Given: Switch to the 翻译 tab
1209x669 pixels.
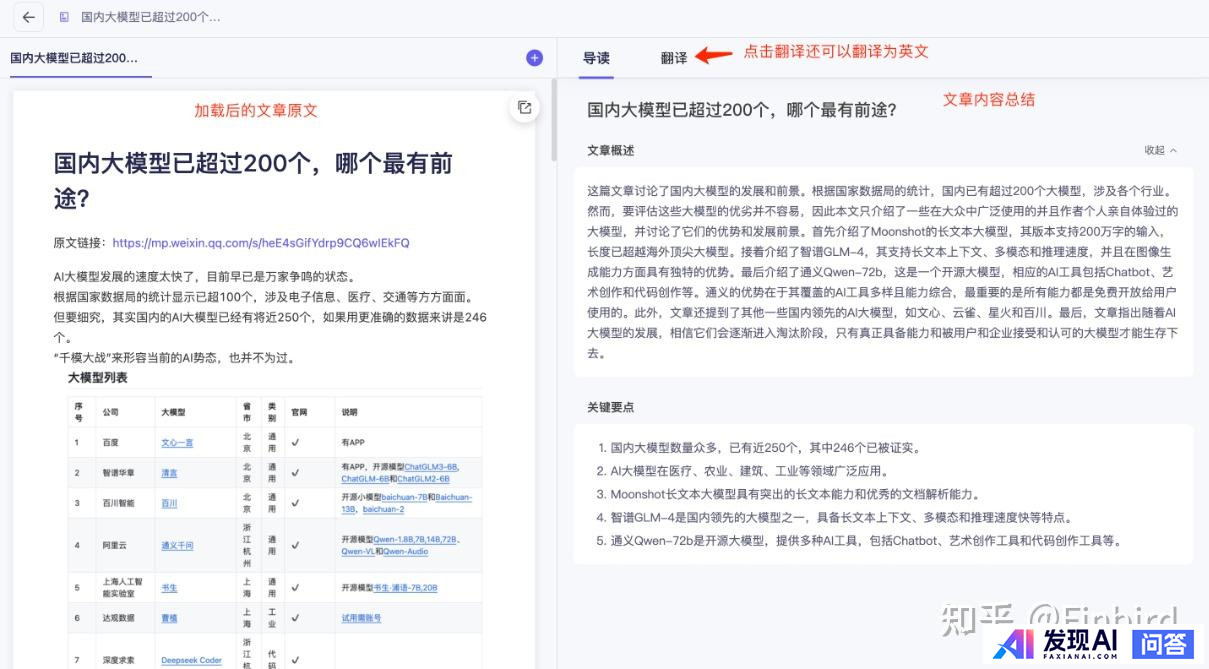Looking at the screenshot, I should 674,58.
